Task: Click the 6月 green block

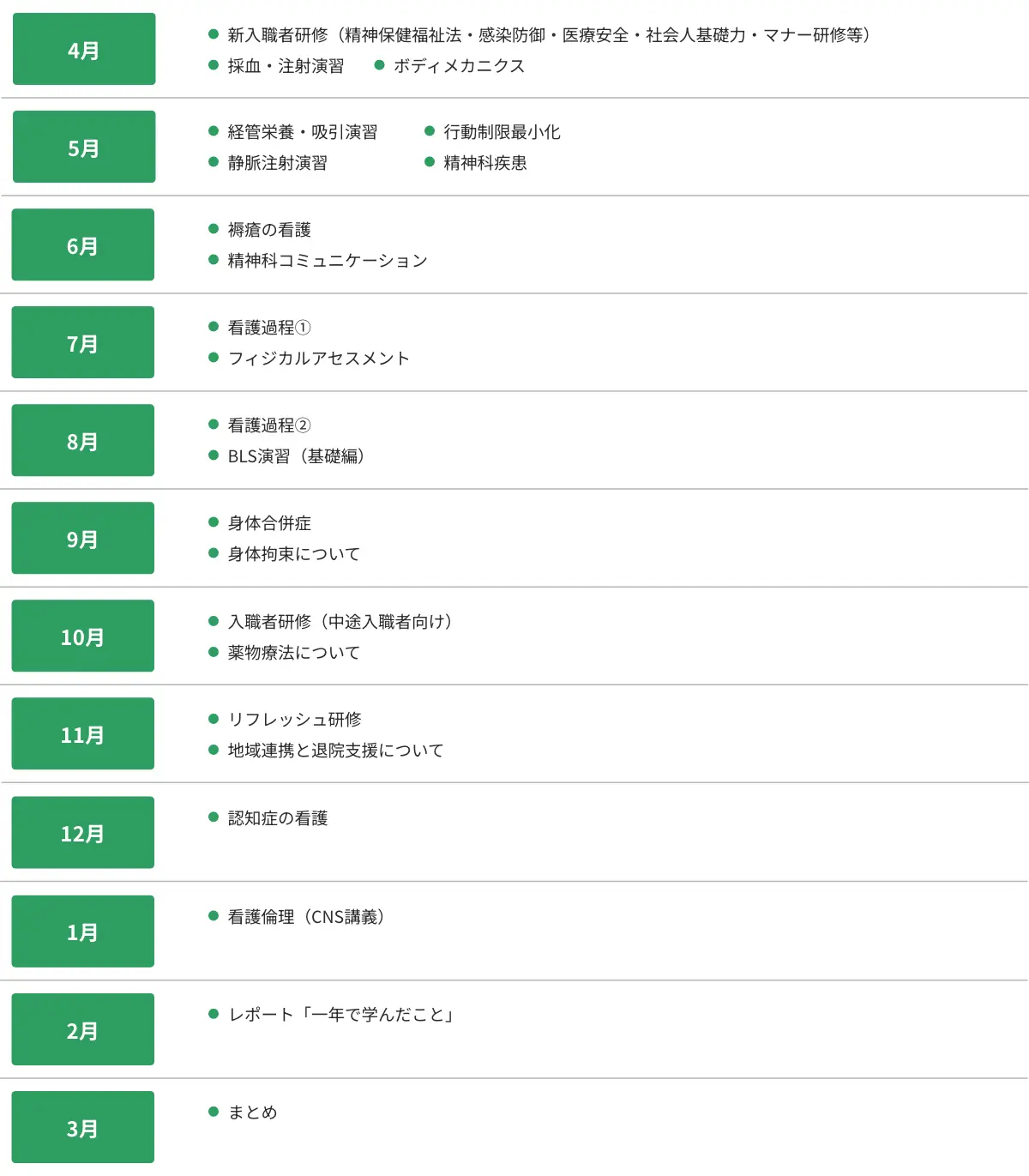Action: point(83,244)
